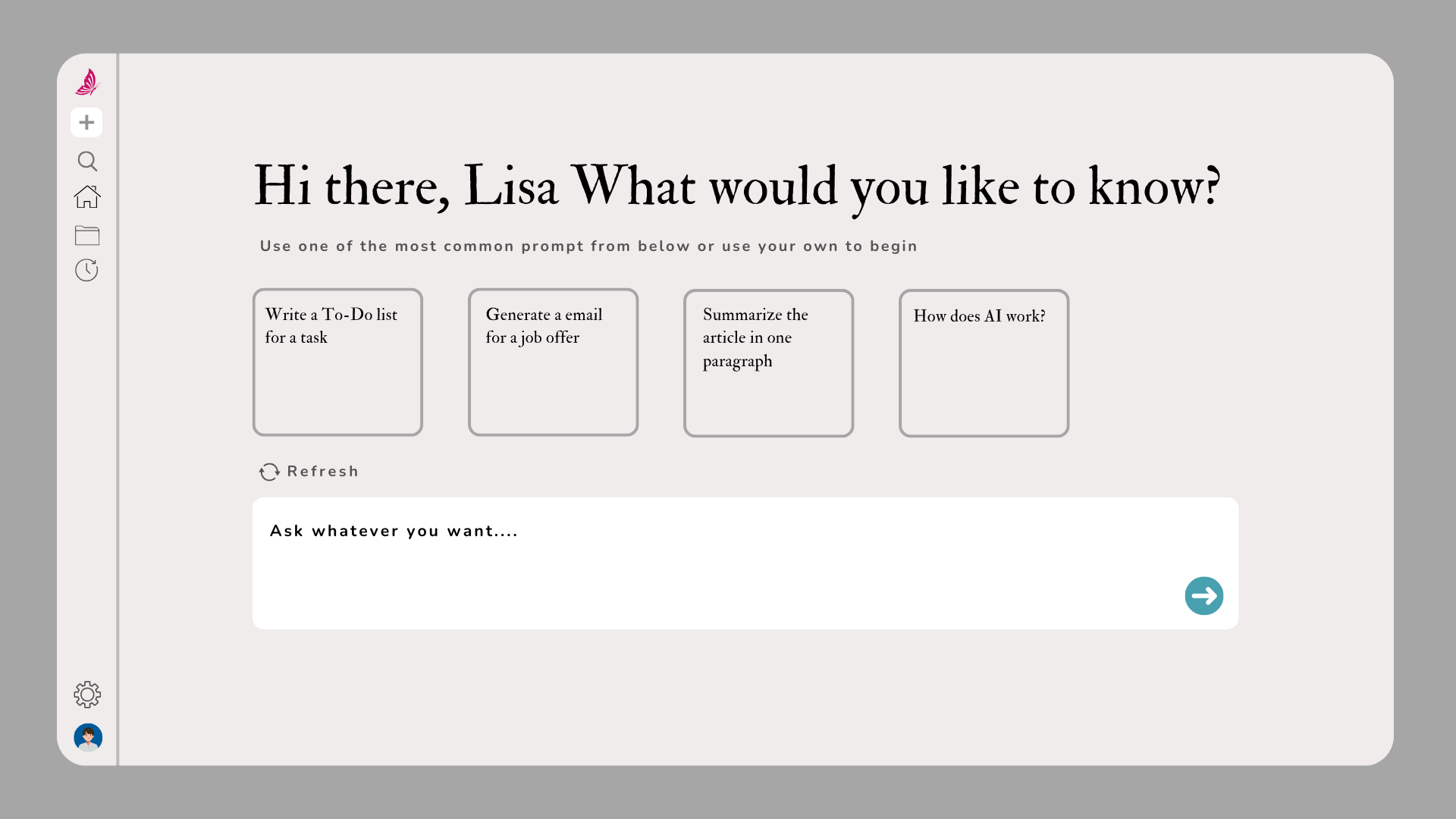Open the folder icon in sidebar
This screenshot has height=819, width=1456.
click(x=87, y=235)
